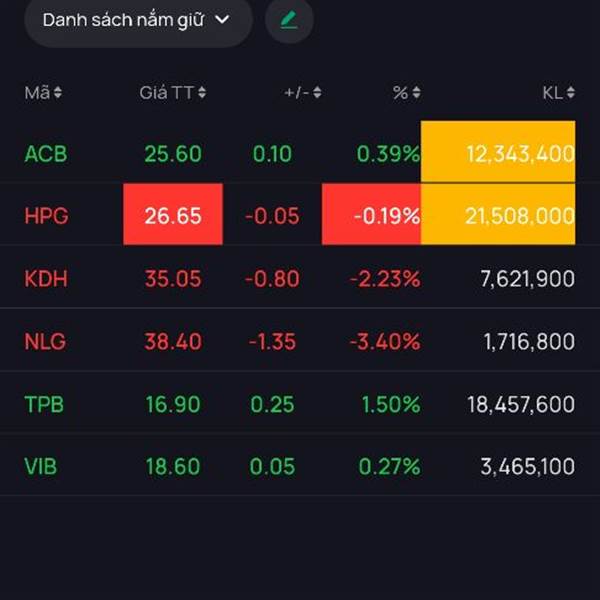Image resolution: width=600 pixels, height=600 pixels.
Task: Open the HPG stock ticker
Action: click(x=46, y=216)
